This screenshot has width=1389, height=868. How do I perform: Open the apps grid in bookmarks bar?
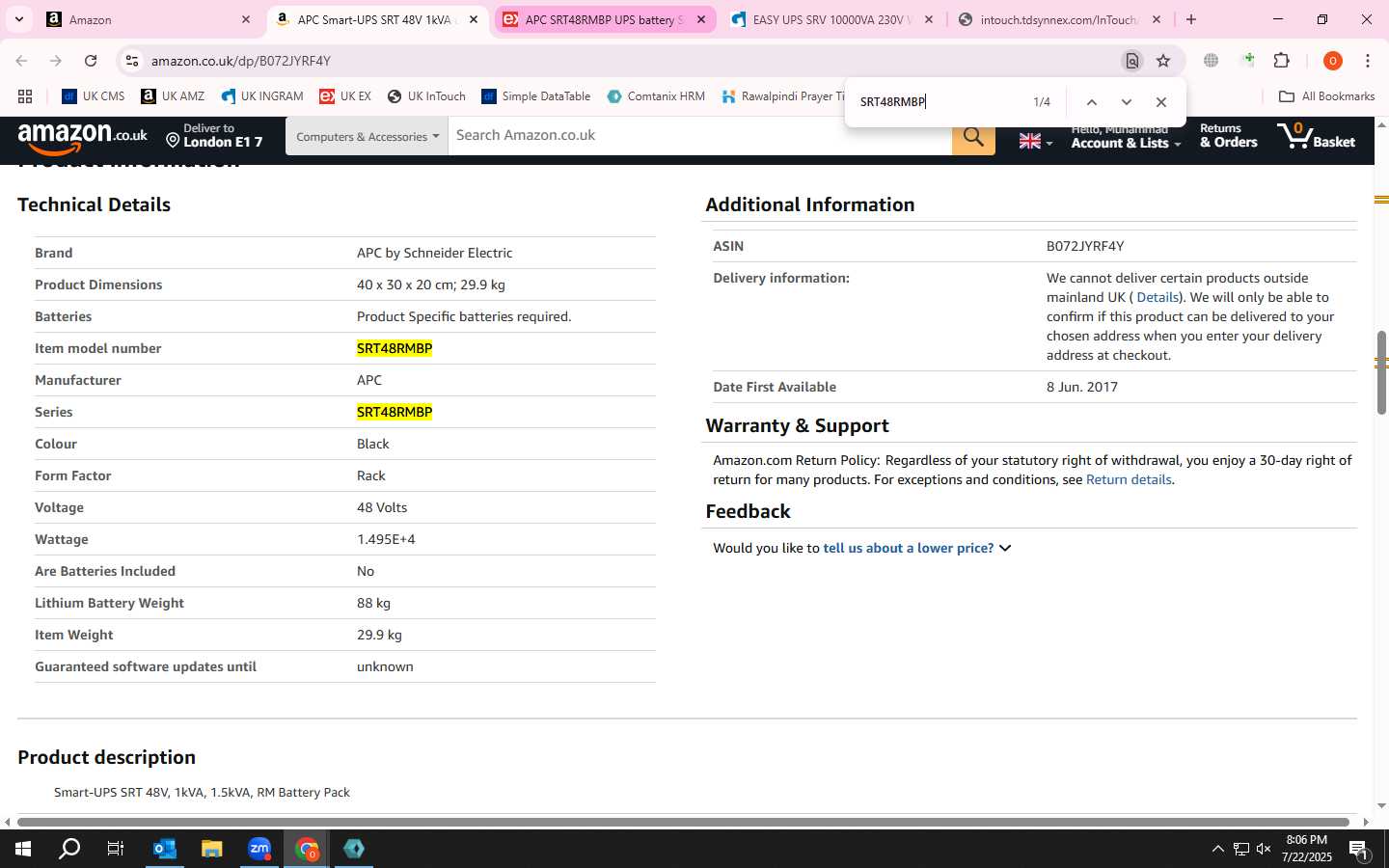click(25, 96)
